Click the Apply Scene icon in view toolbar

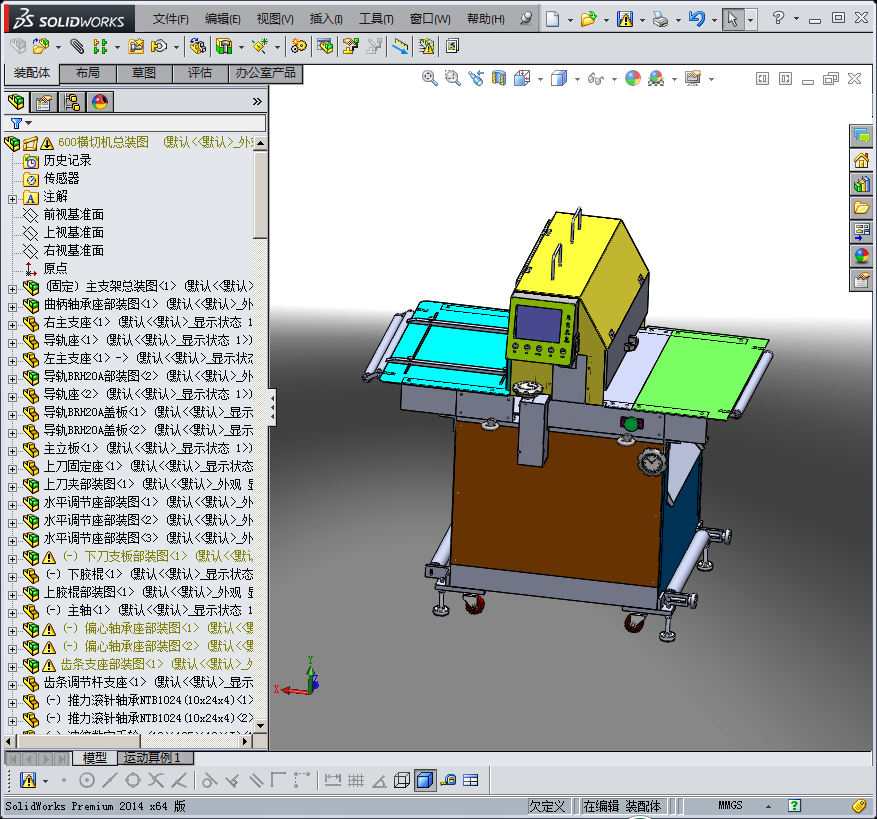(x=656, y=78)
